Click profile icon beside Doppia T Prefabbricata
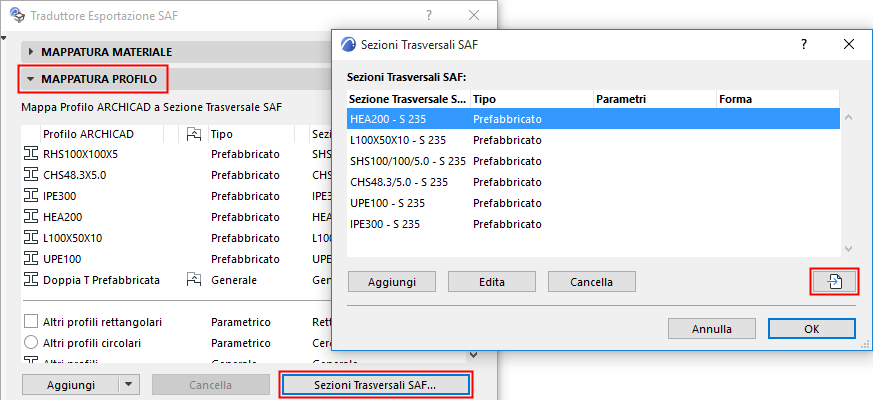The image size is (873, 400). pyautogui.click(x=30, y=280)
